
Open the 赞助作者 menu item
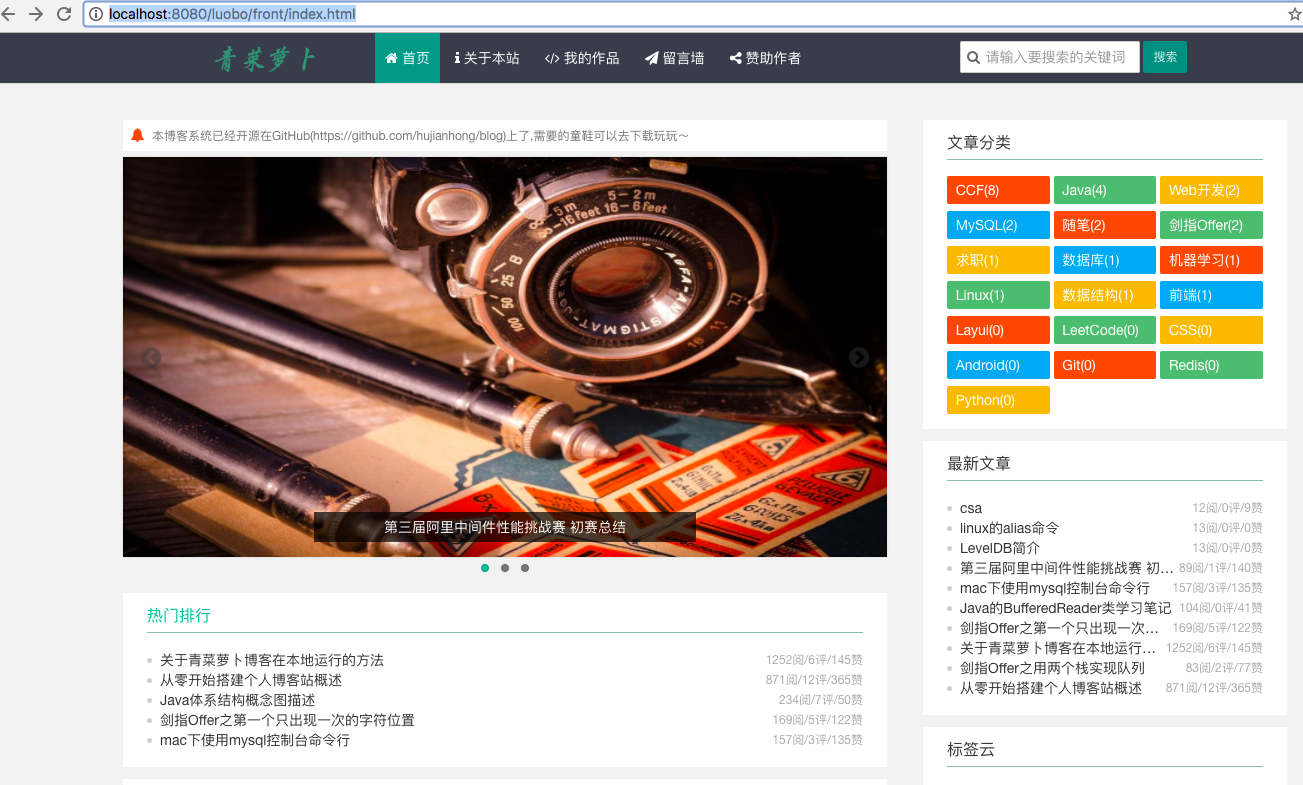coord(765,58)
